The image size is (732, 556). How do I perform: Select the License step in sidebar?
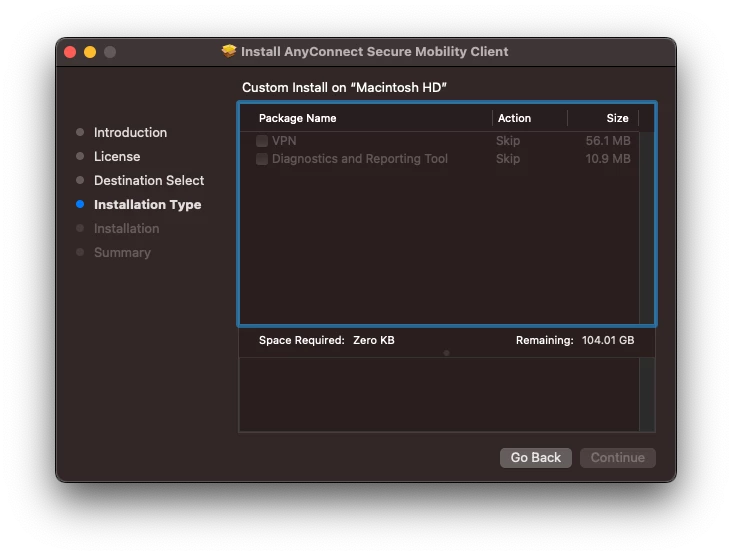117,156
